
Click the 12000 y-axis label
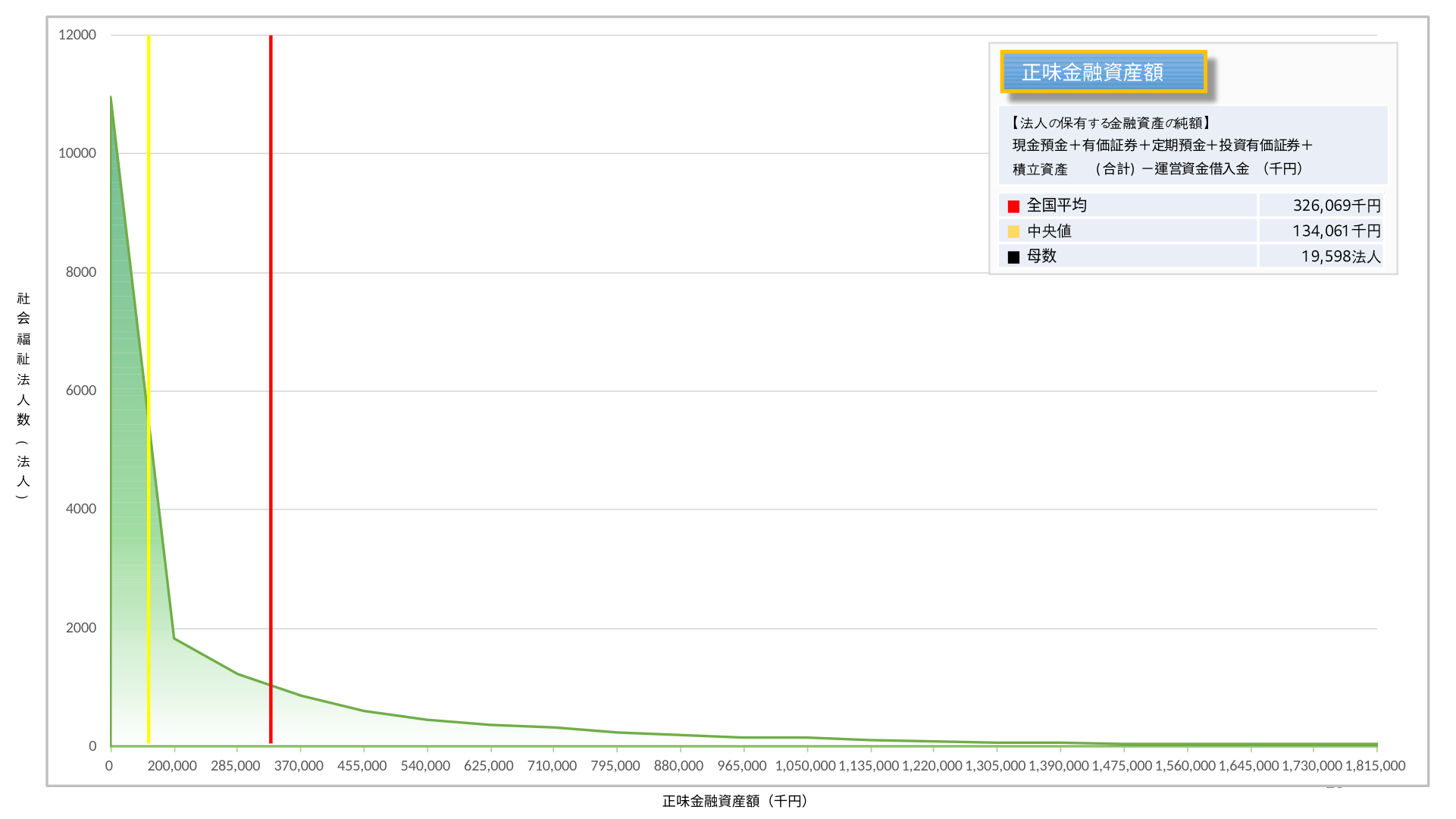(77, 35)
